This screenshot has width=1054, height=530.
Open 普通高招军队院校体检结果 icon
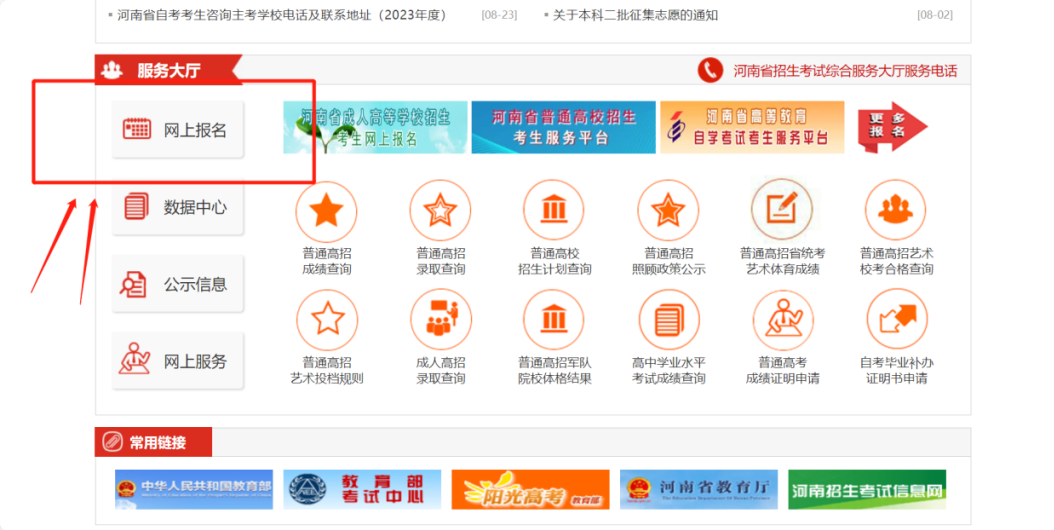[x=554, y=320]
